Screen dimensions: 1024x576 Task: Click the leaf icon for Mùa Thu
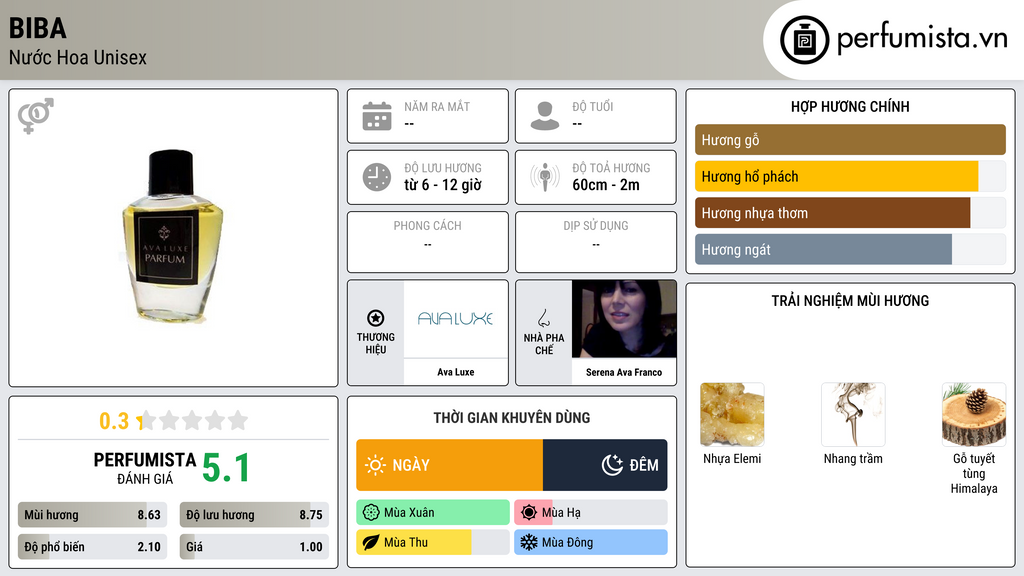coord(370,542)
